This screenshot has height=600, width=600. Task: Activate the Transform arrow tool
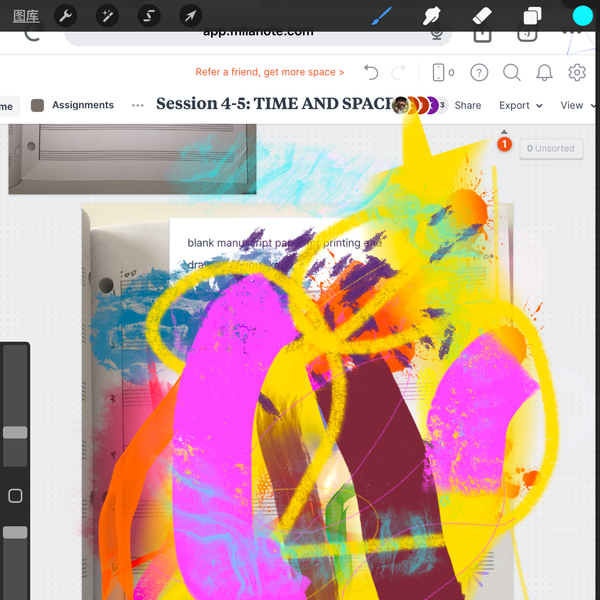[x=189, y=16]
